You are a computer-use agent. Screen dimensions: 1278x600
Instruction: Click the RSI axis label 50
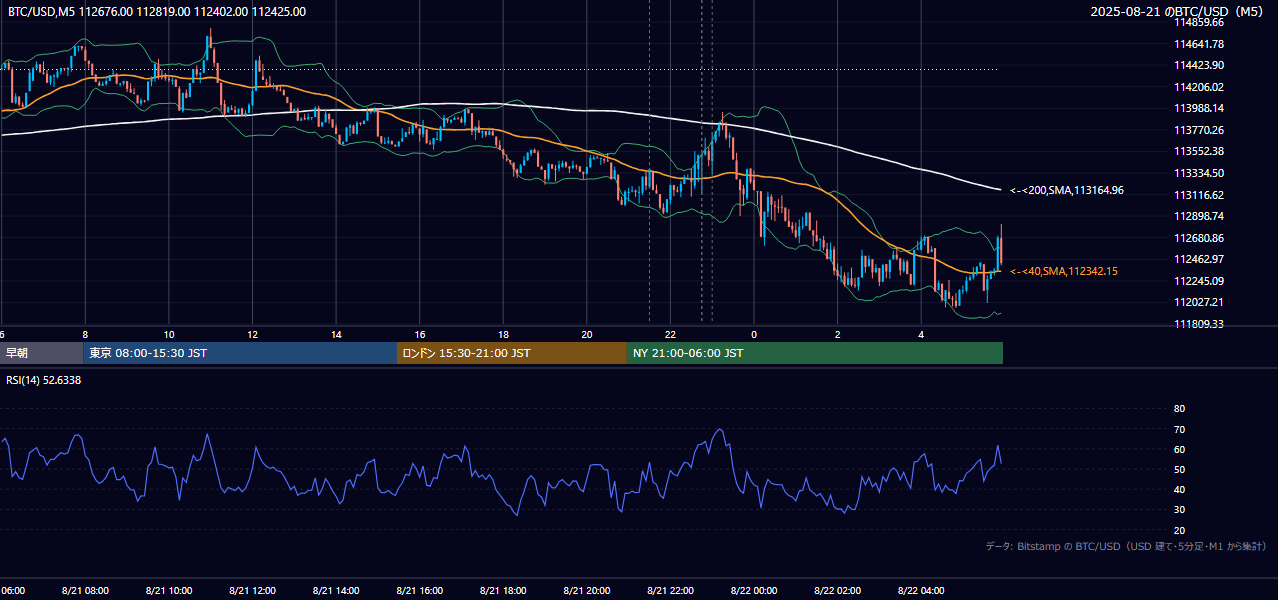[1179, 469]
